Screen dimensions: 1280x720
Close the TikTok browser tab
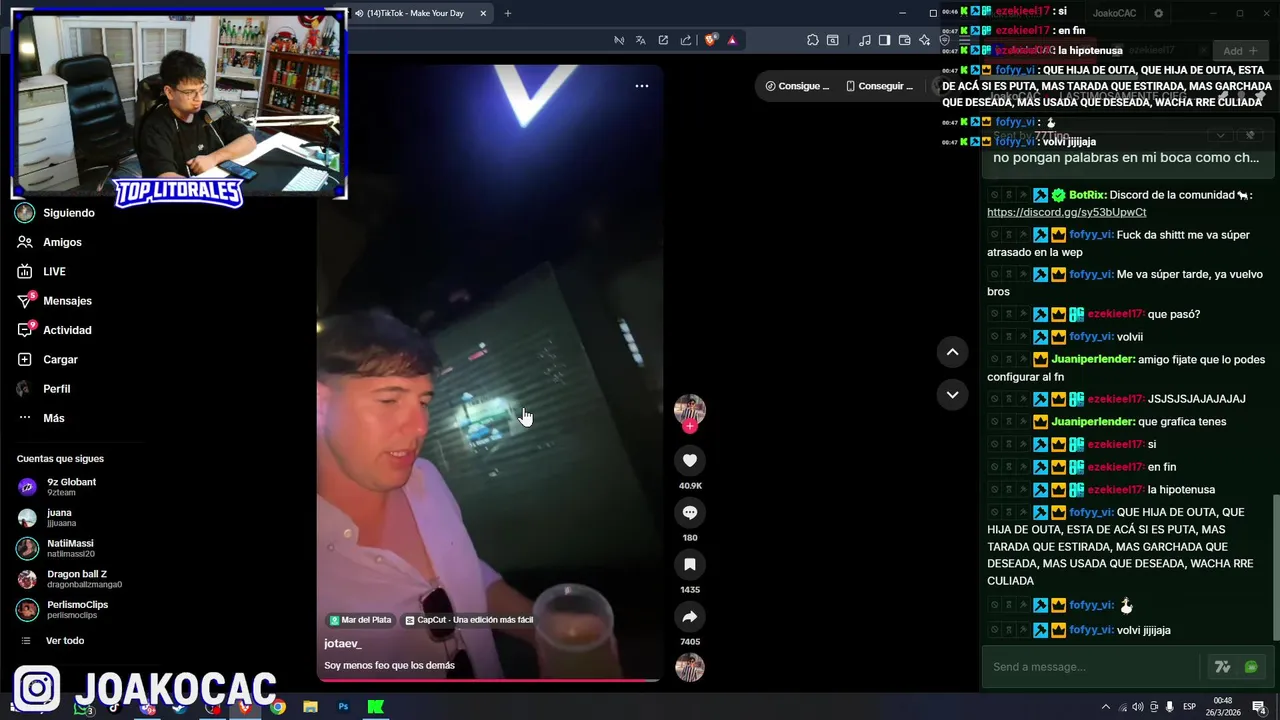tap(483, 13)
